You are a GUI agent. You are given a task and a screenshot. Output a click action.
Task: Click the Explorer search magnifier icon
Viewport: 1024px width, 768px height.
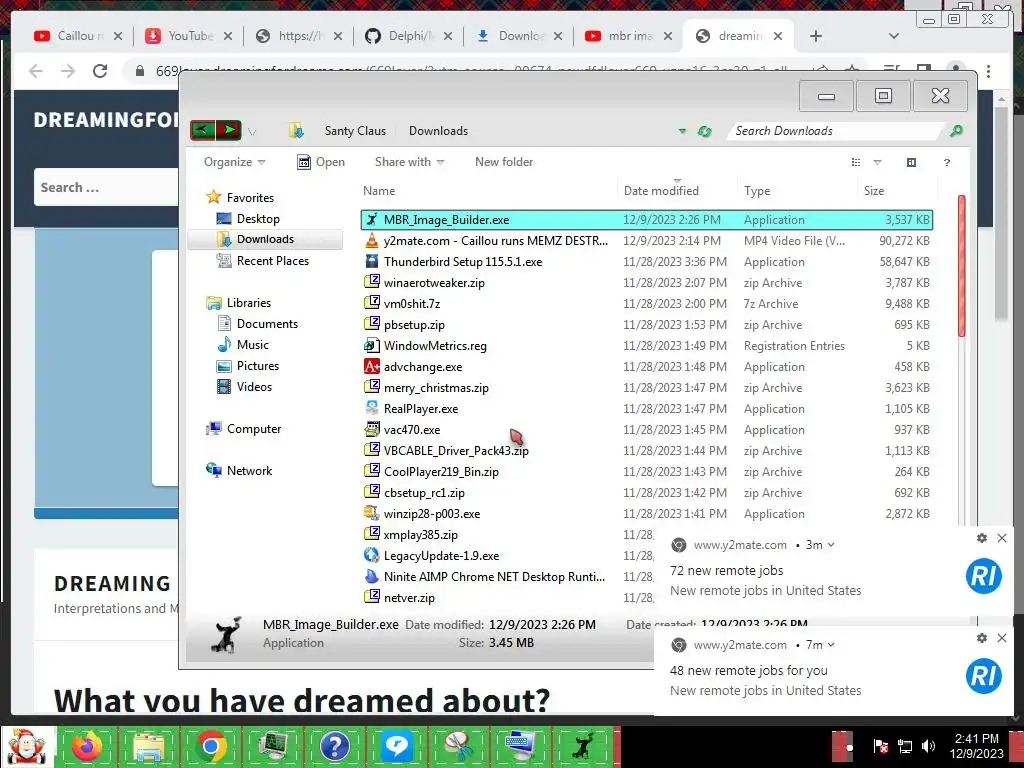click(956, 131)
